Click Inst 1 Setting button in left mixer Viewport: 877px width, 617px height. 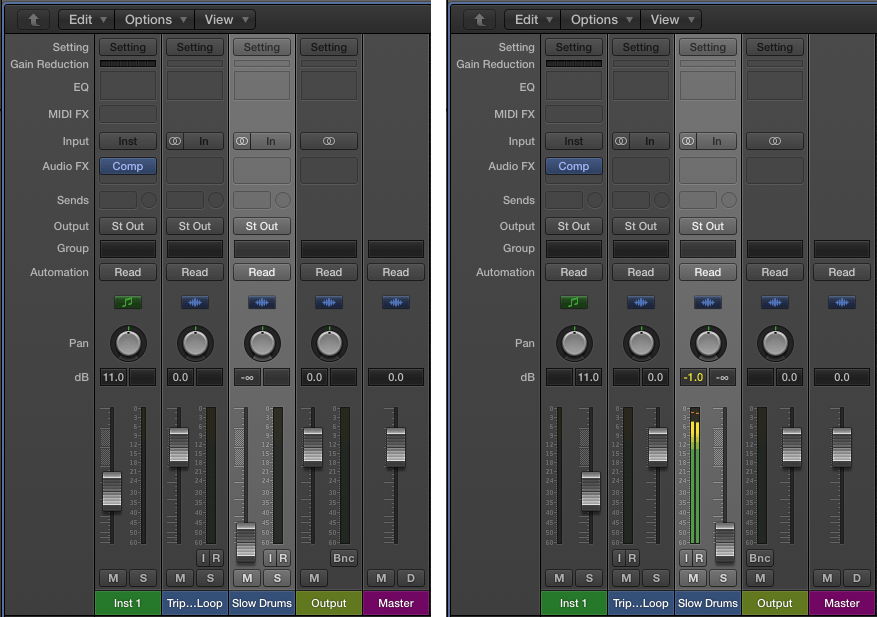(128, 48)
